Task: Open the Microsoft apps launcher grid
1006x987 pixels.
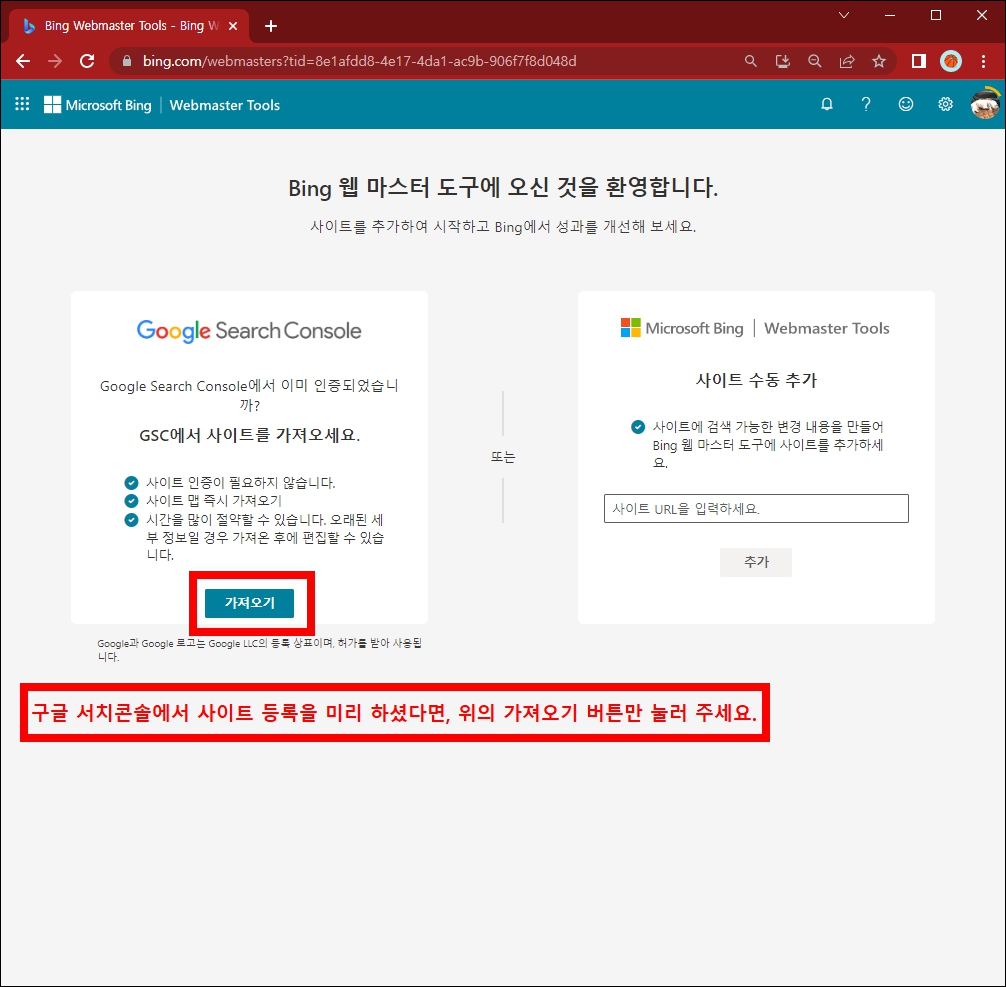Action: 21,104
